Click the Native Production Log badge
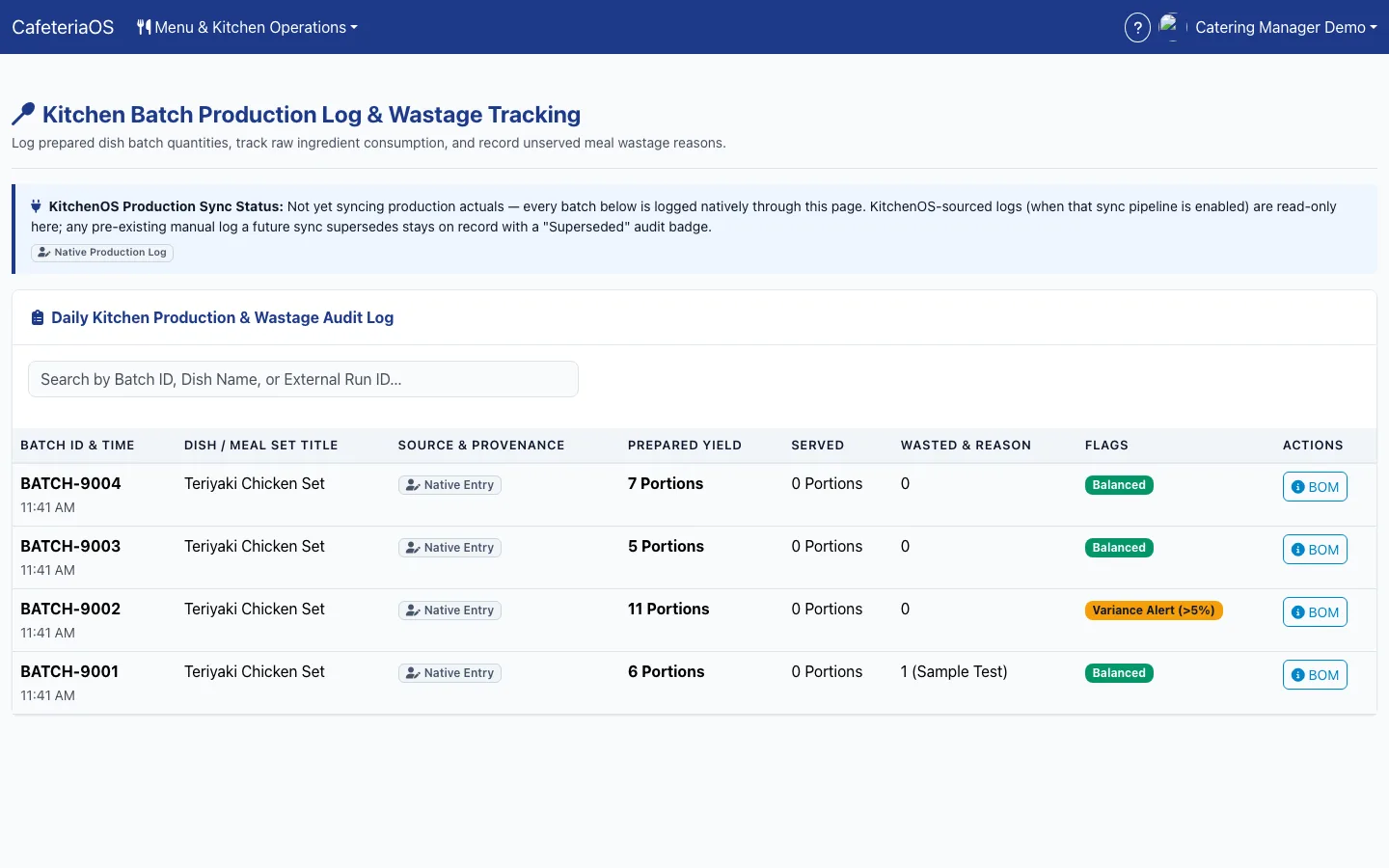 102,253
